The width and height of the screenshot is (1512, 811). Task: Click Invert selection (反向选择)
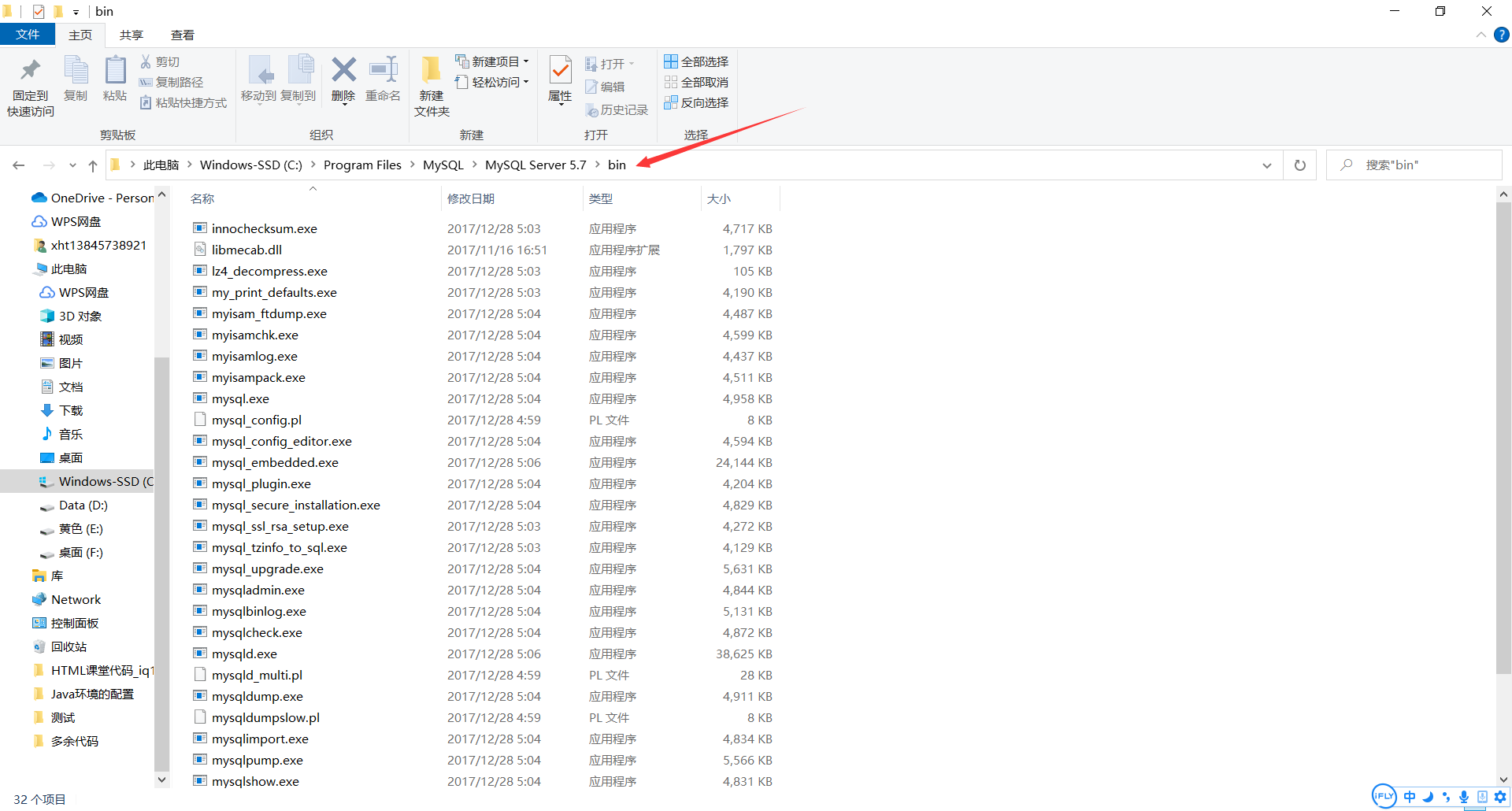(696, 102)
